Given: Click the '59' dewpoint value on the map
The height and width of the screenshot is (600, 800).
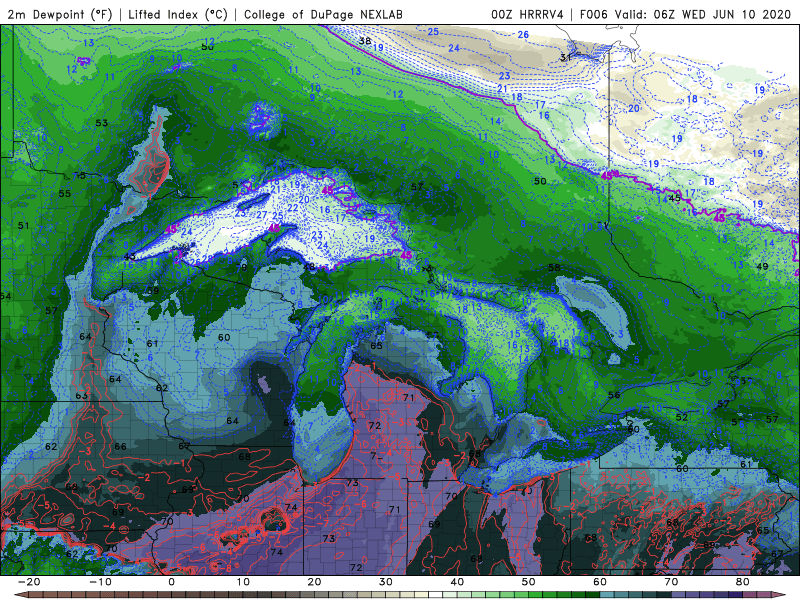Looking at the screenshot, I should [153, 291].
